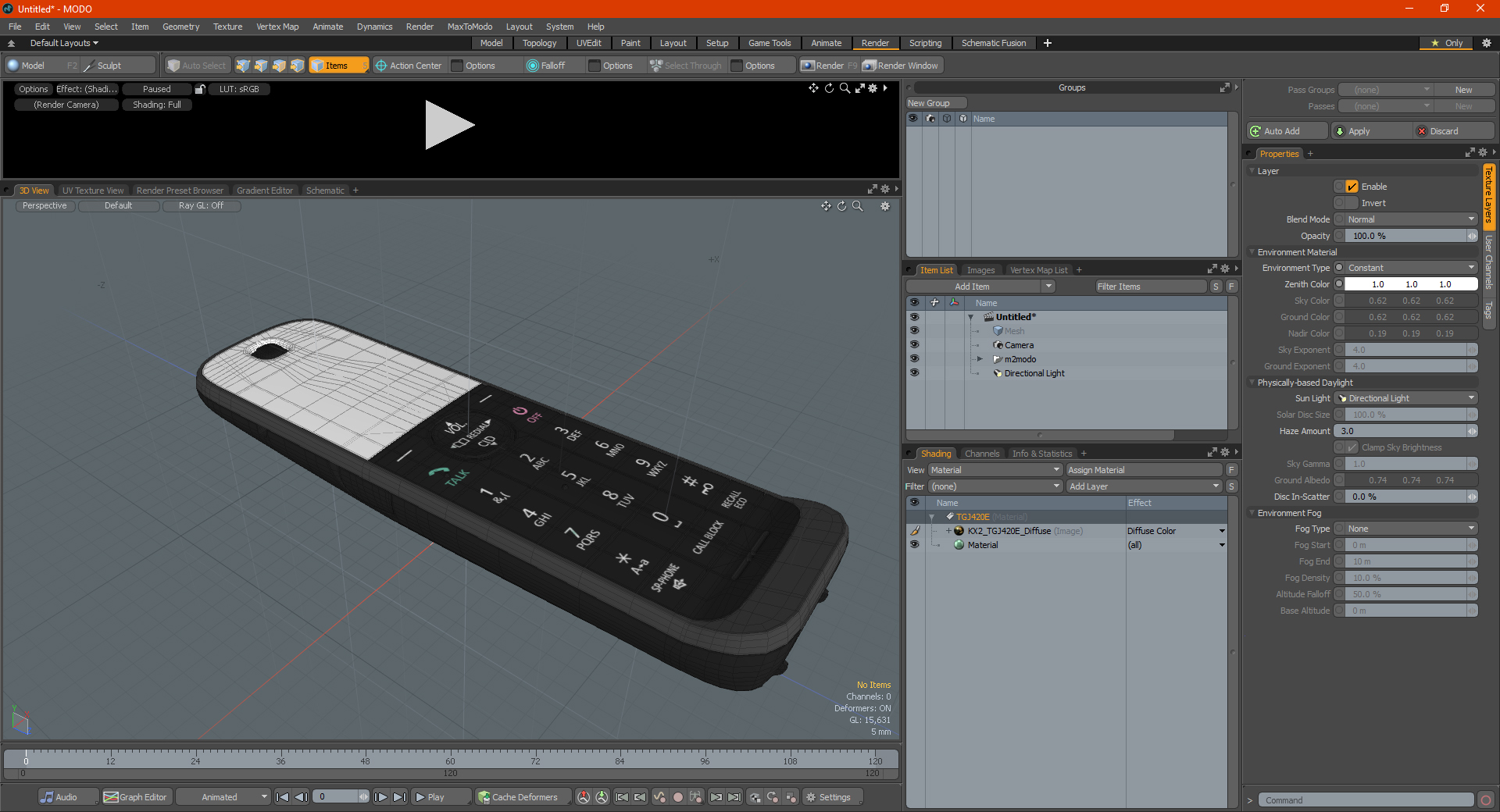Open Default Layouts dropdown
Screen dimensions: 1500x812
click(x=64, y=43)
